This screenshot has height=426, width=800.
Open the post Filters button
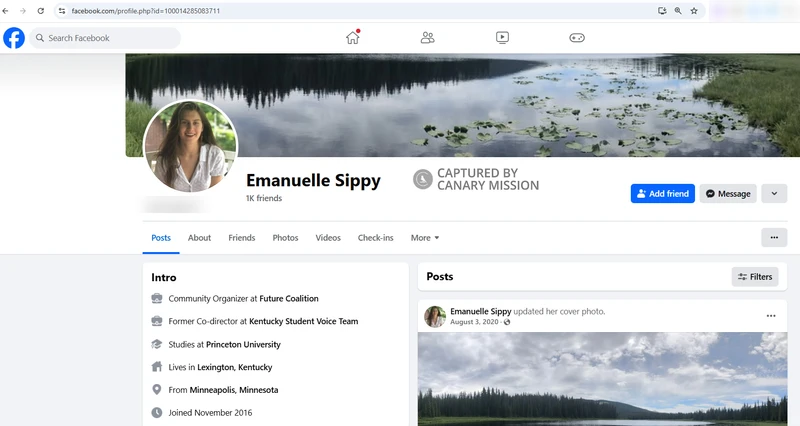(x=755, y=277)
